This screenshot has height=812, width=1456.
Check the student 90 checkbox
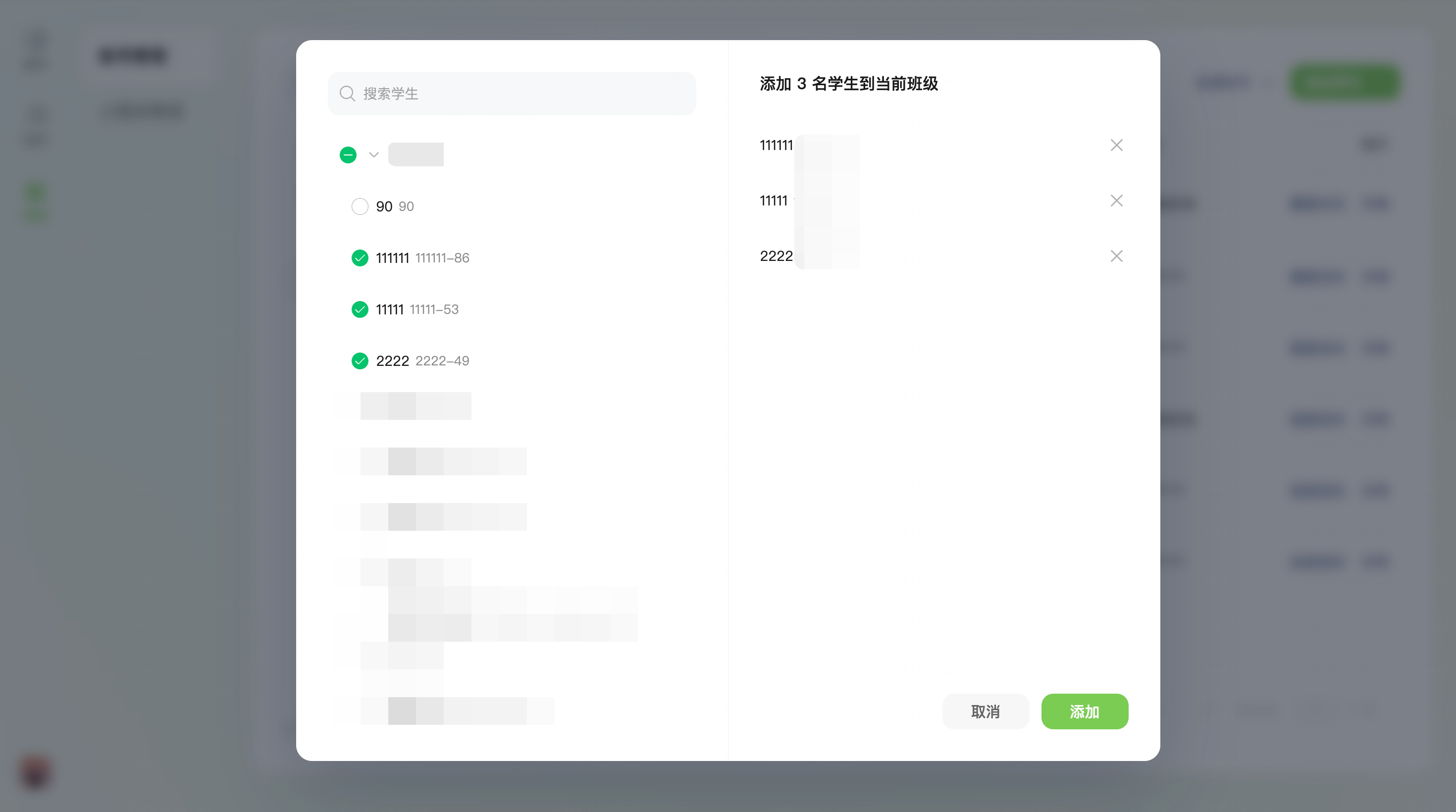tap(360, 206)
